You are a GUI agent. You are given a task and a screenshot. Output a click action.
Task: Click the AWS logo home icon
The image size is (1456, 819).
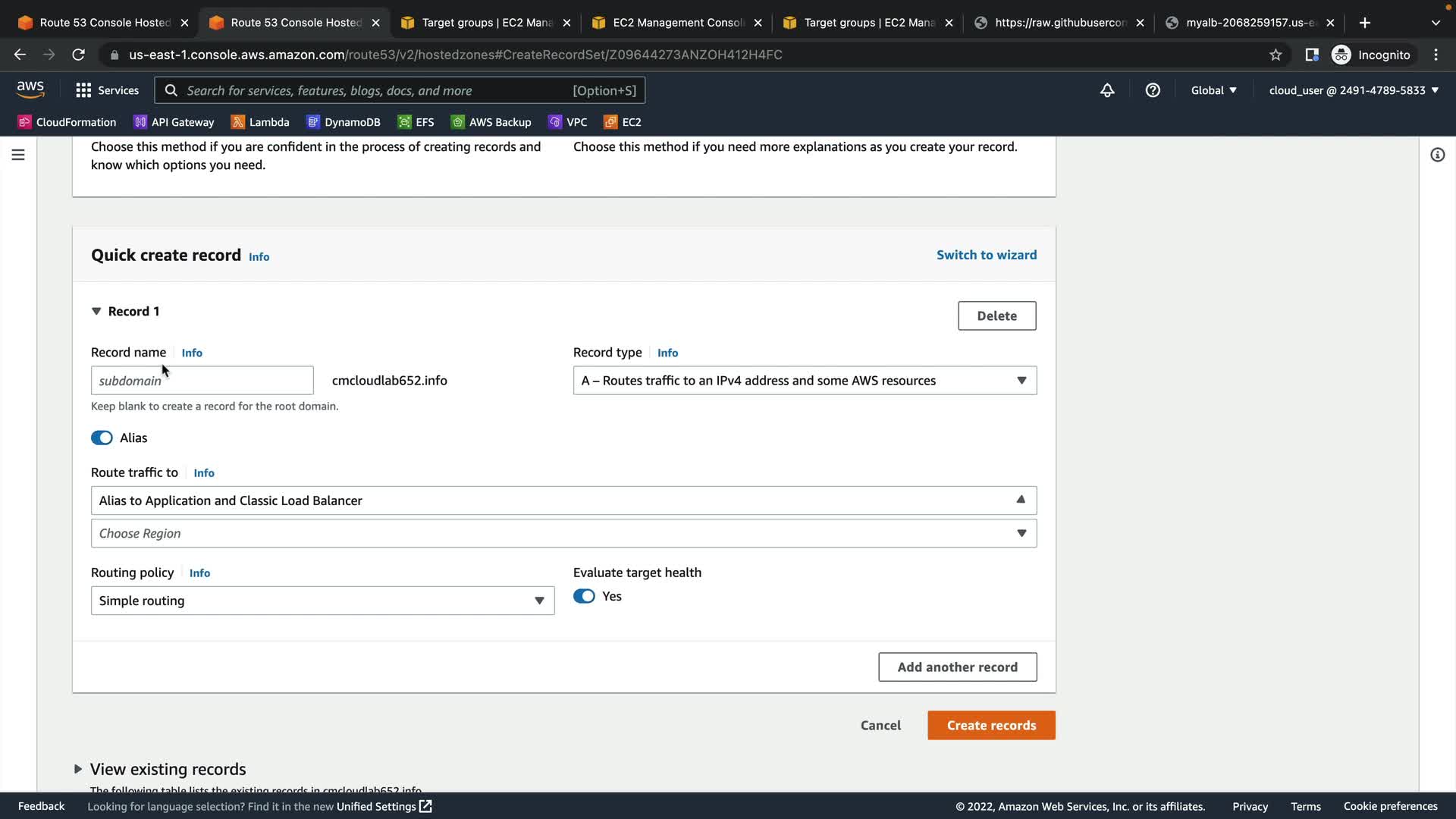tap(30, 89)
